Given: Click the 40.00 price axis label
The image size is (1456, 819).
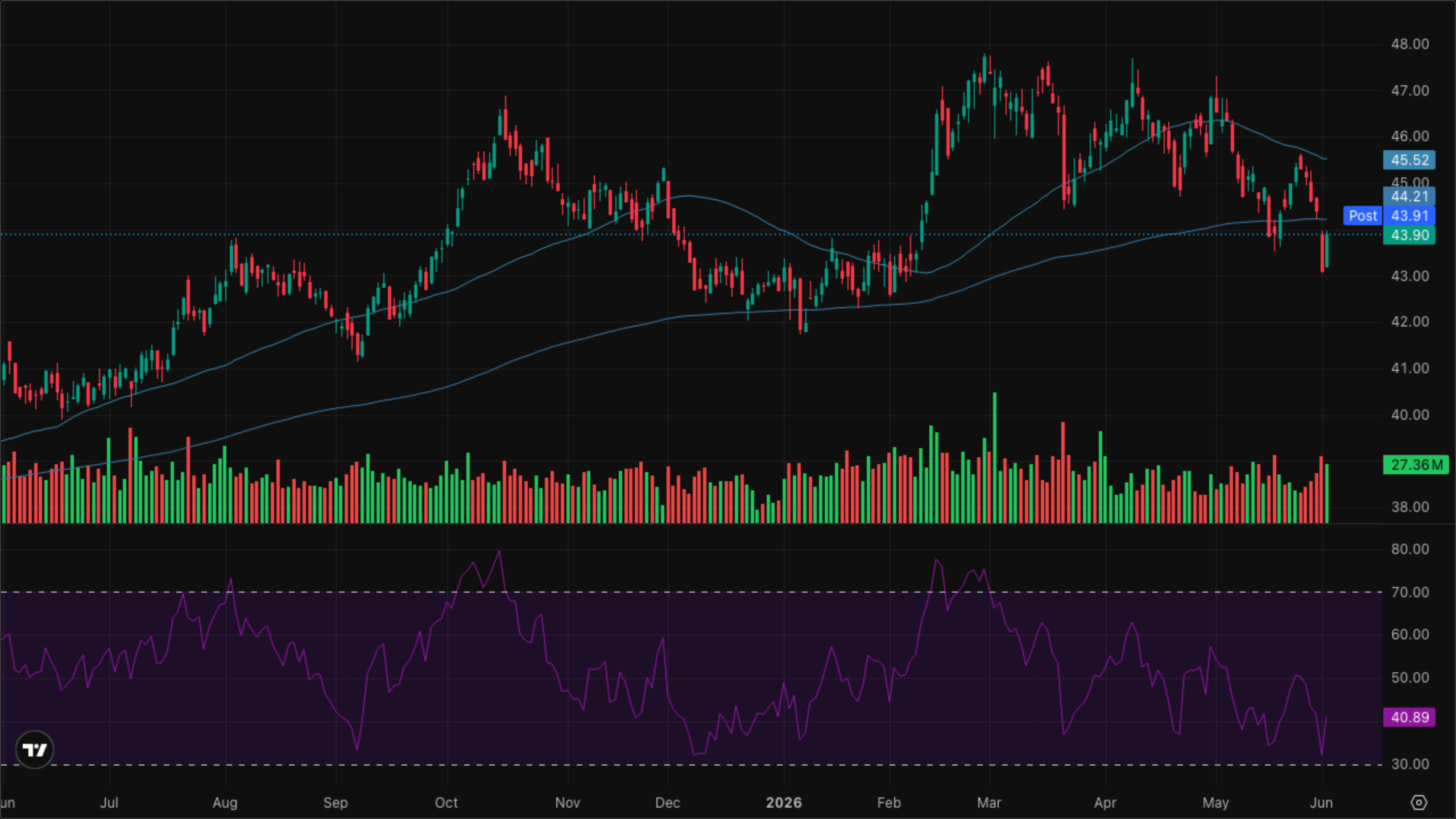Looking at the screenshot, I should click(x=1409, y=415).
